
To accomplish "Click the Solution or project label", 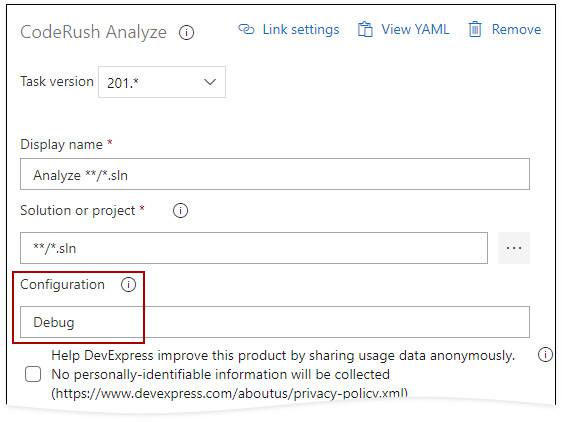I will 78,210.
